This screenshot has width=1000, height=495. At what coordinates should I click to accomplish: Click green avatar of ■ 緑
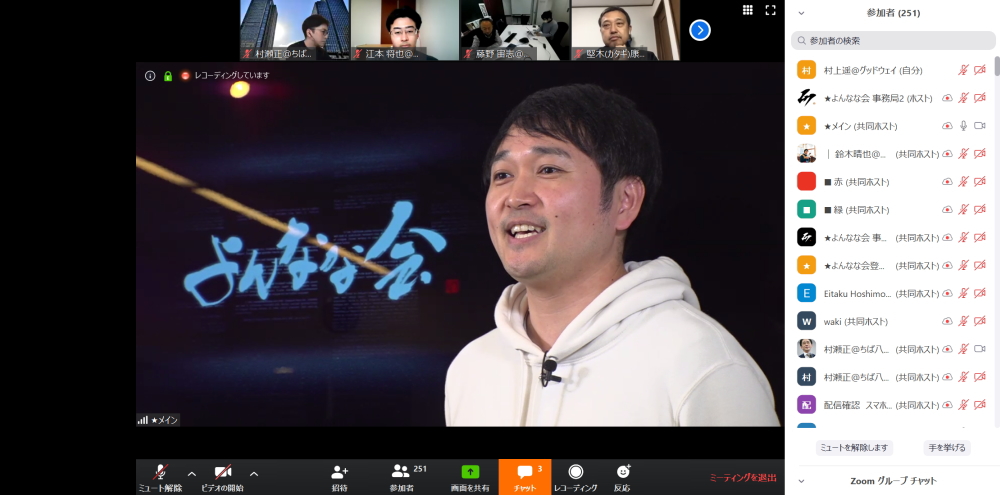[x=806, y=209]
